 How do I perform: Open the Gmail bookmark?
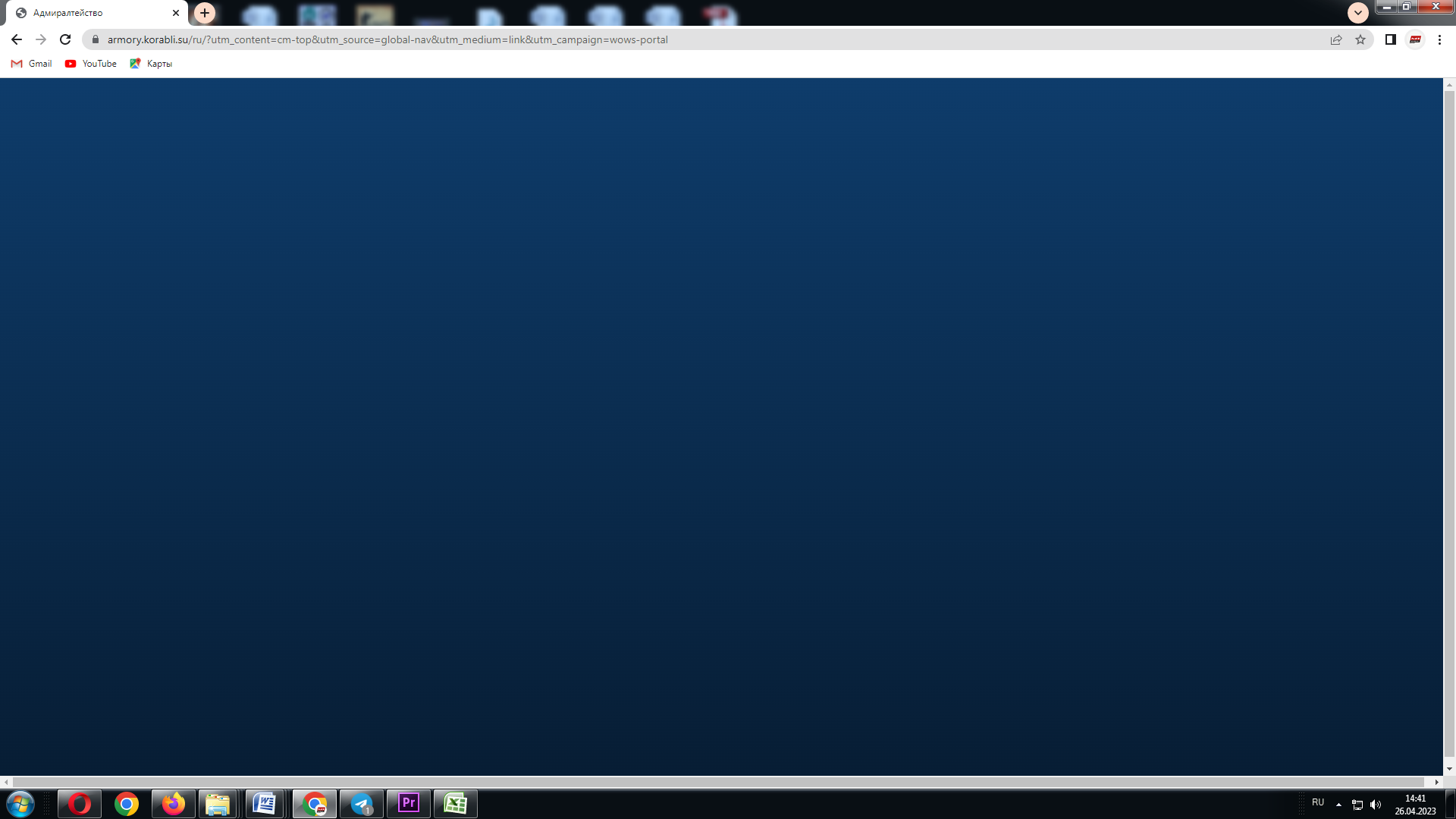(31, 64)
